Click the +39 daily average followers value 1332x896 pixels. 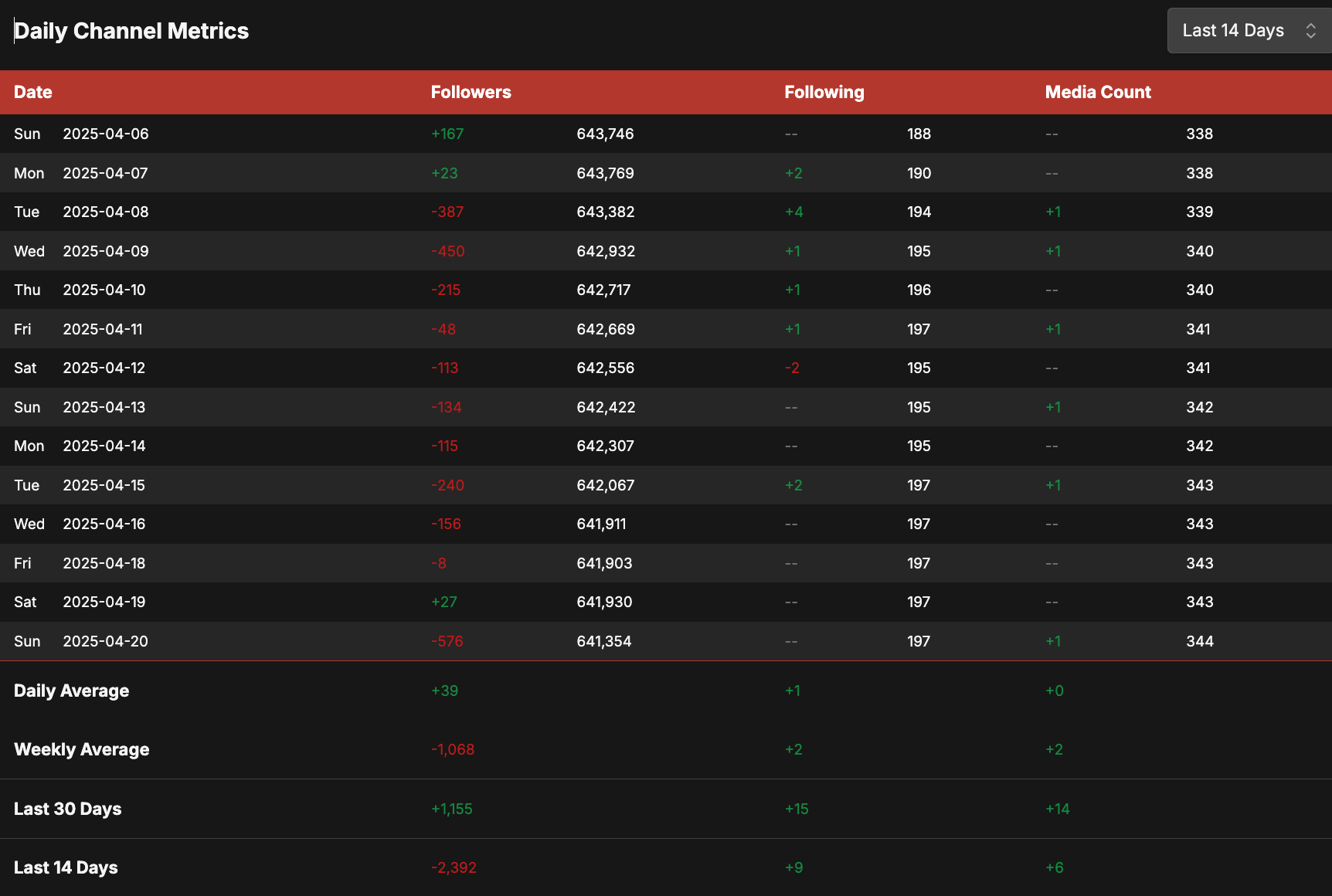(444, 691)
